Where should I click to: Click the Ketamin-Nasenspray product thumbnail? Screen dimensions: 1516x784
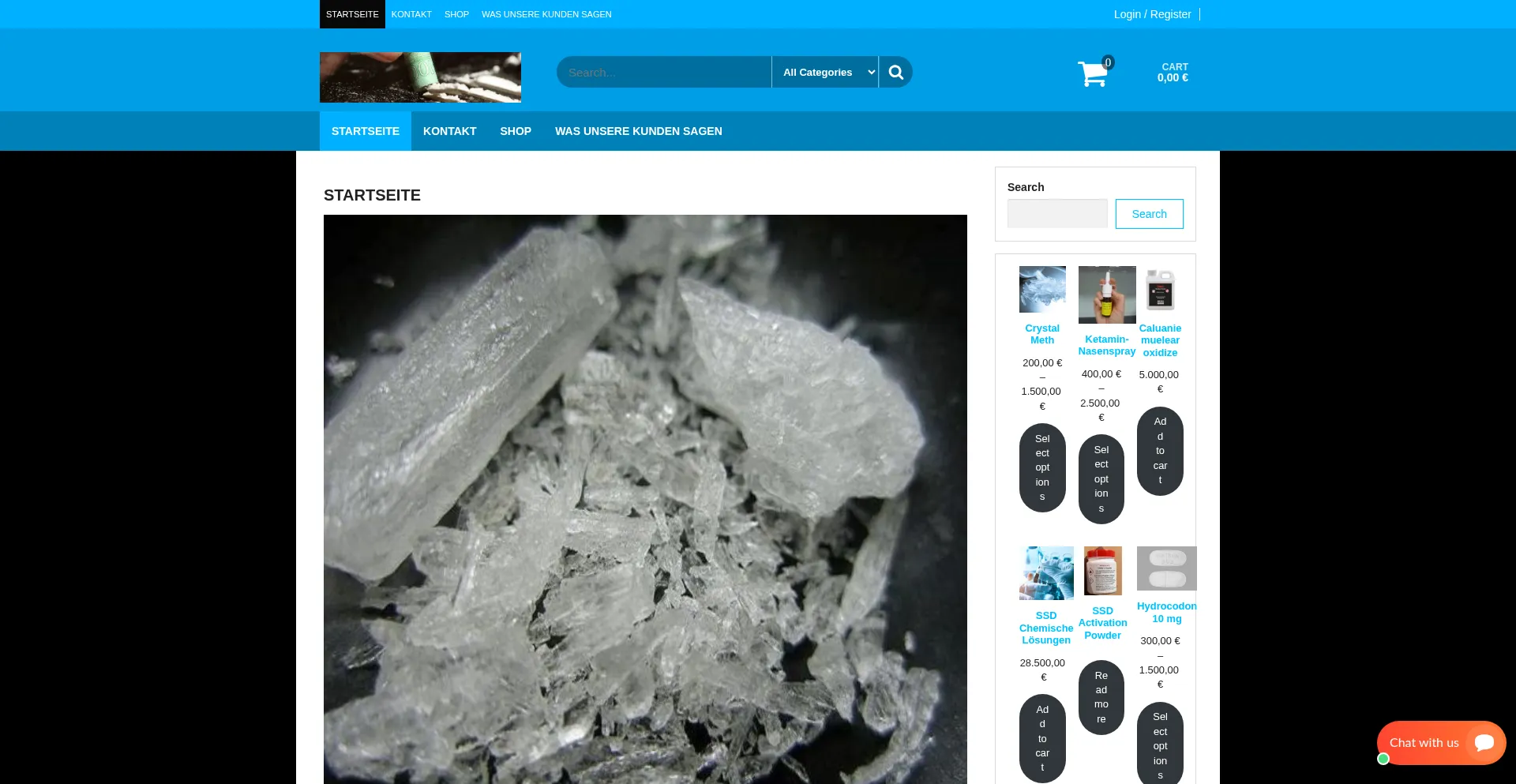(x=1106, y=294)
